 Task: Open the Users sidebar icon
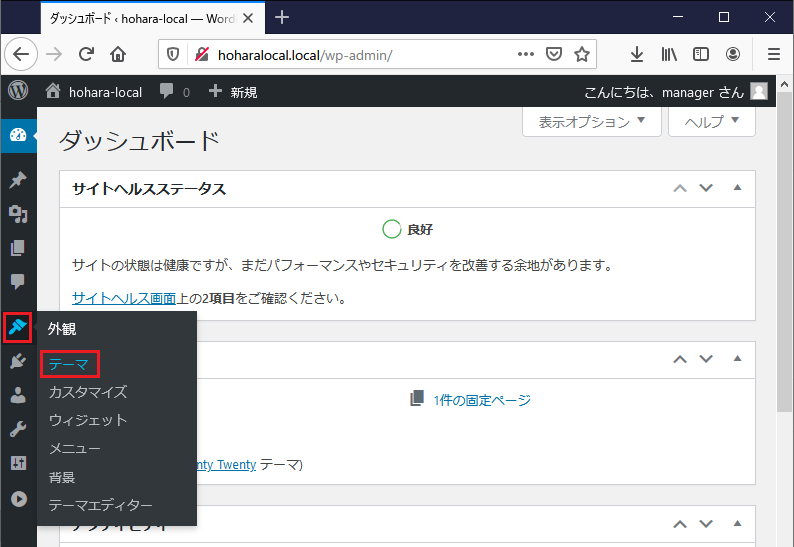(x=18, y=395)
